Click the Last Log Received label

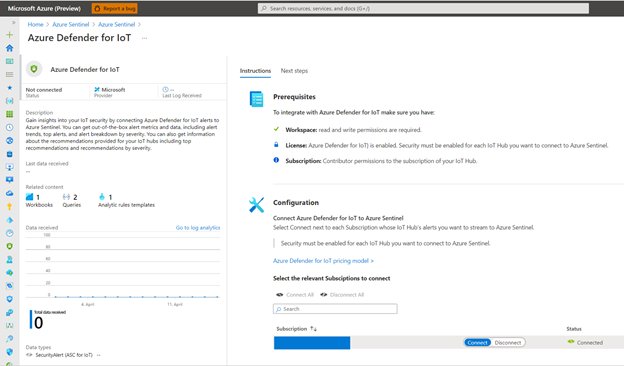(x=182, y=96)
